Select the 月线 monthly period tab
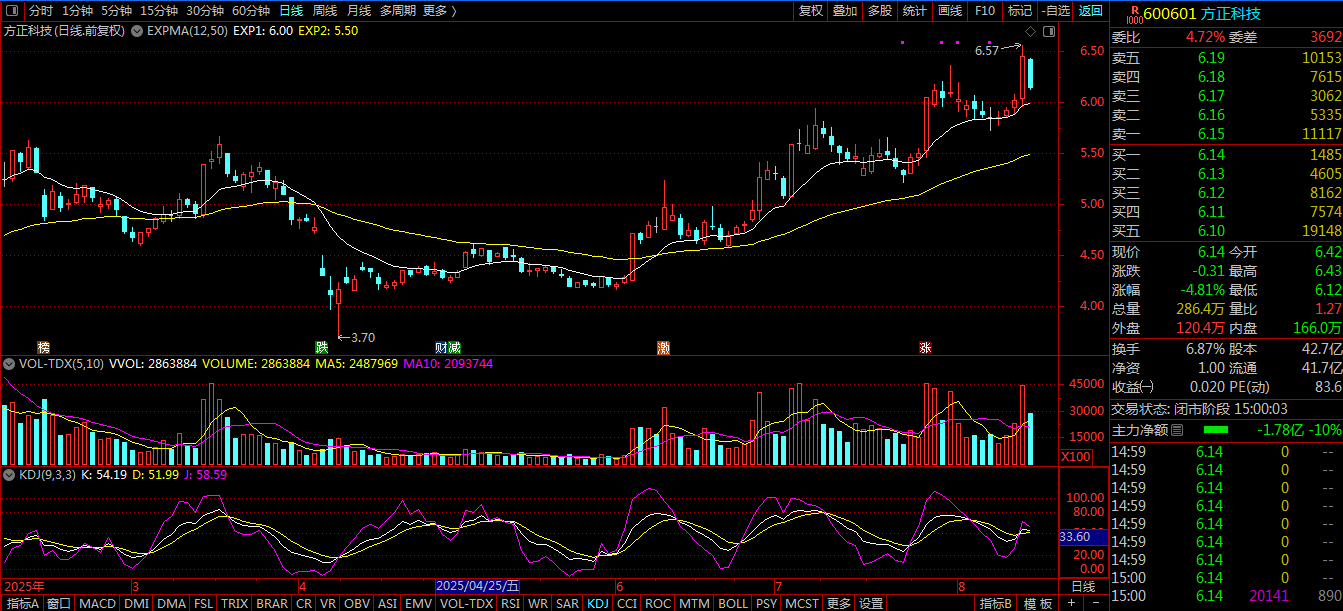The height and width of the screenshot is (611, 1343). tap(358, 11)
